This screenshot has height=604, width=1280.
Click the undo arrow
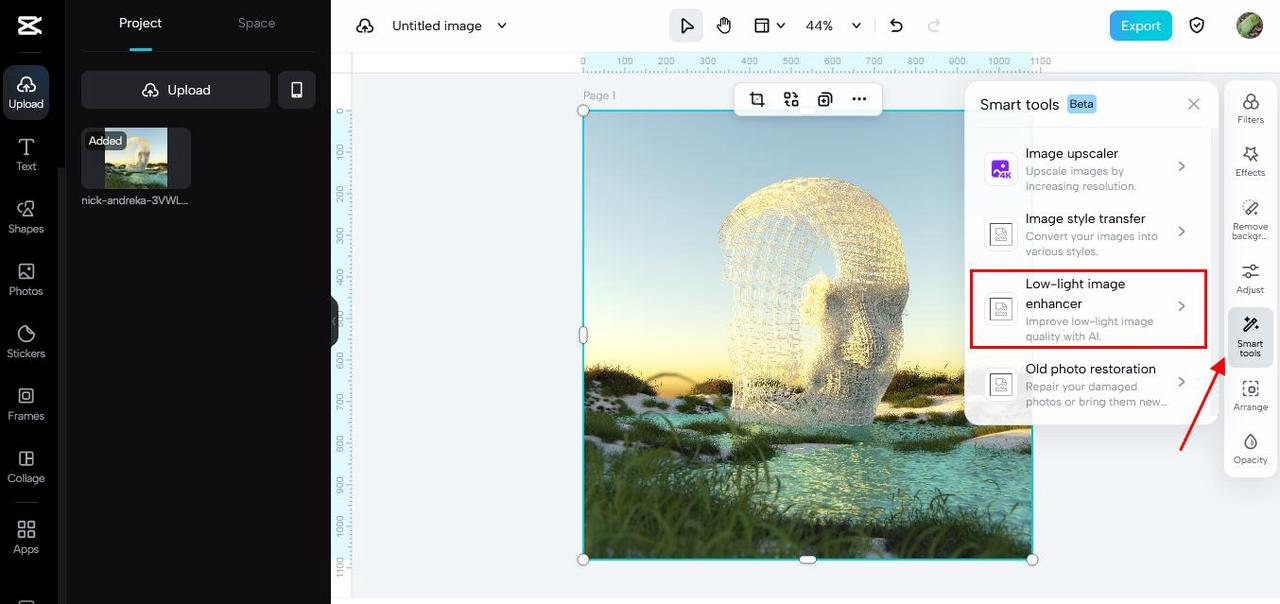(896, 26)
